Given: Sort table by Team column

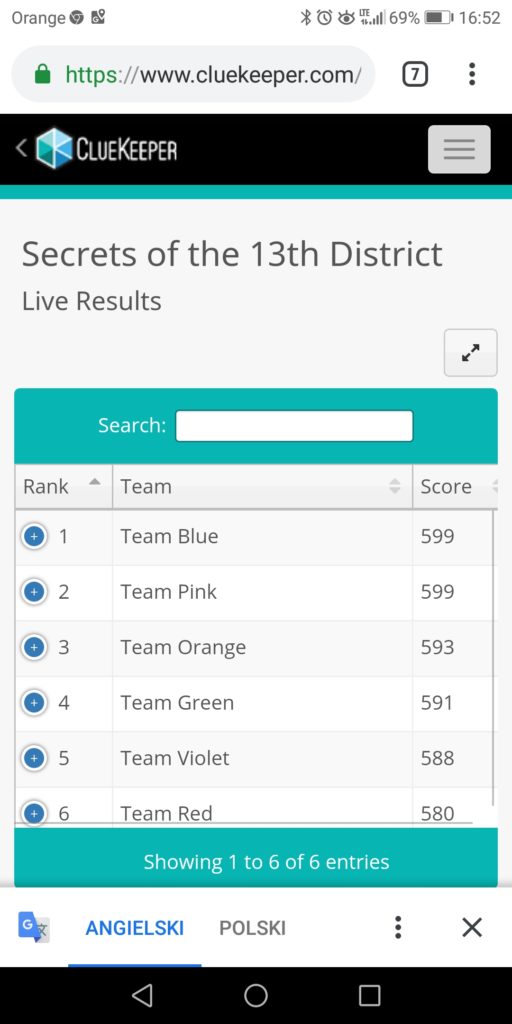Looking at the screenshot, I should coord(263,487).
